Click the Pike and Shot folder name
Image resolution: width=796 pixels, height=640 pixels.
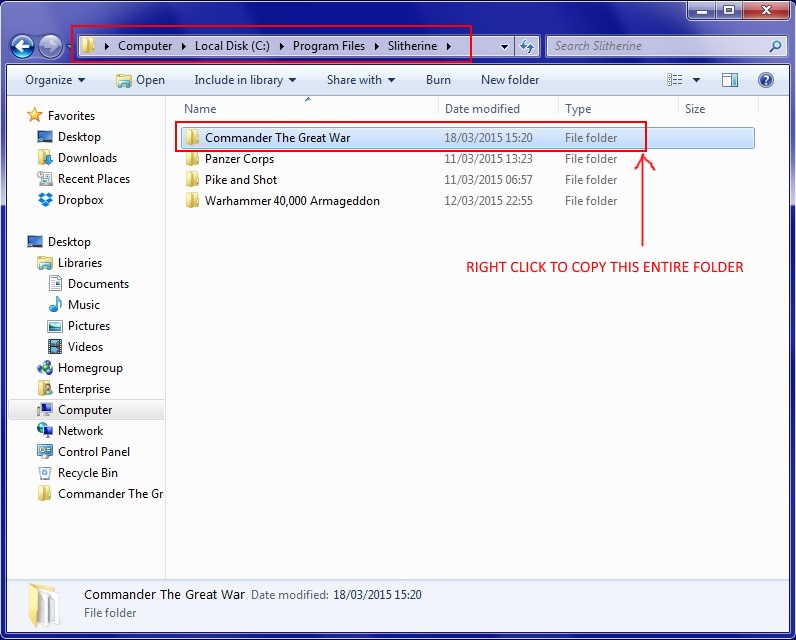click(241, 180)
